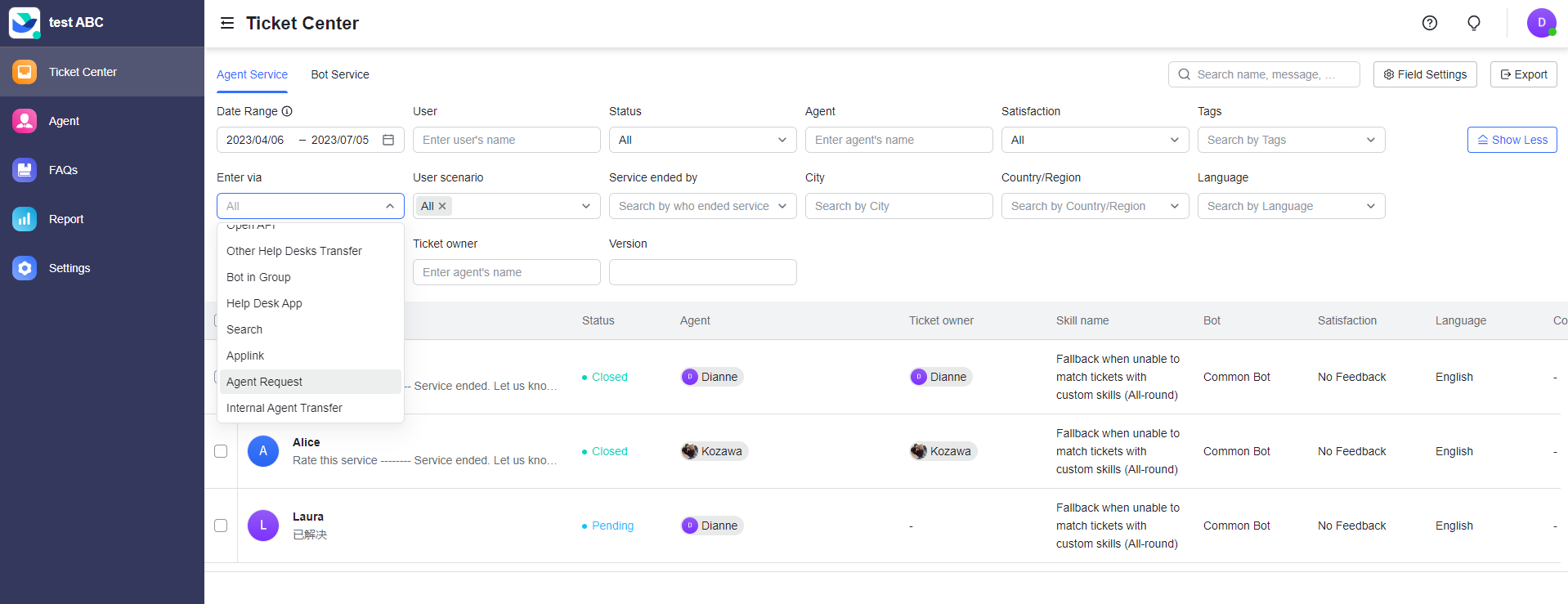Choose Agent Request from Enter via list
Viewport: 1568px width, 604px height.
tap(264, 382)
